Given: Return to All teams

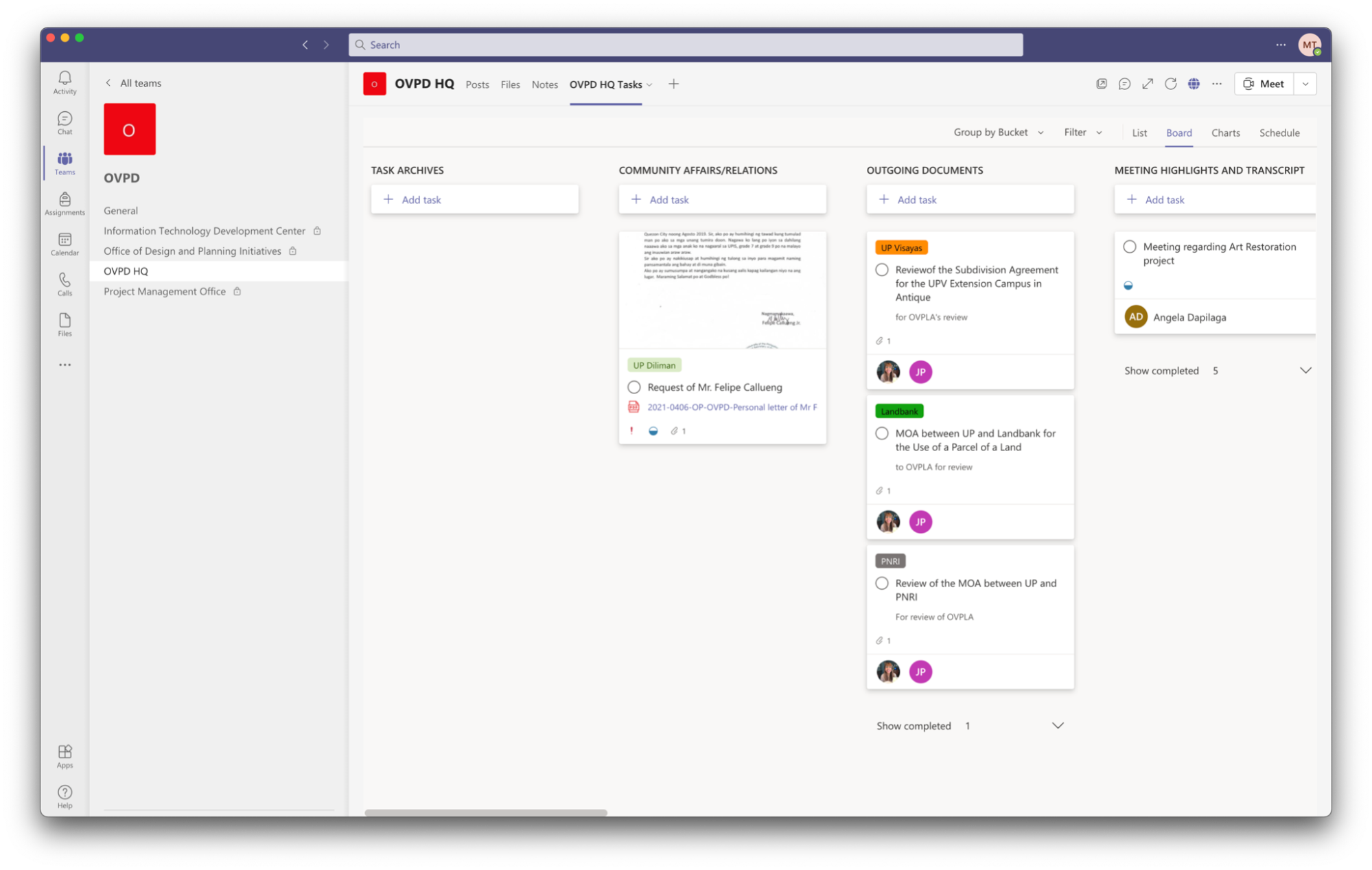Looking at the screenshot, I should pos(134,83).
